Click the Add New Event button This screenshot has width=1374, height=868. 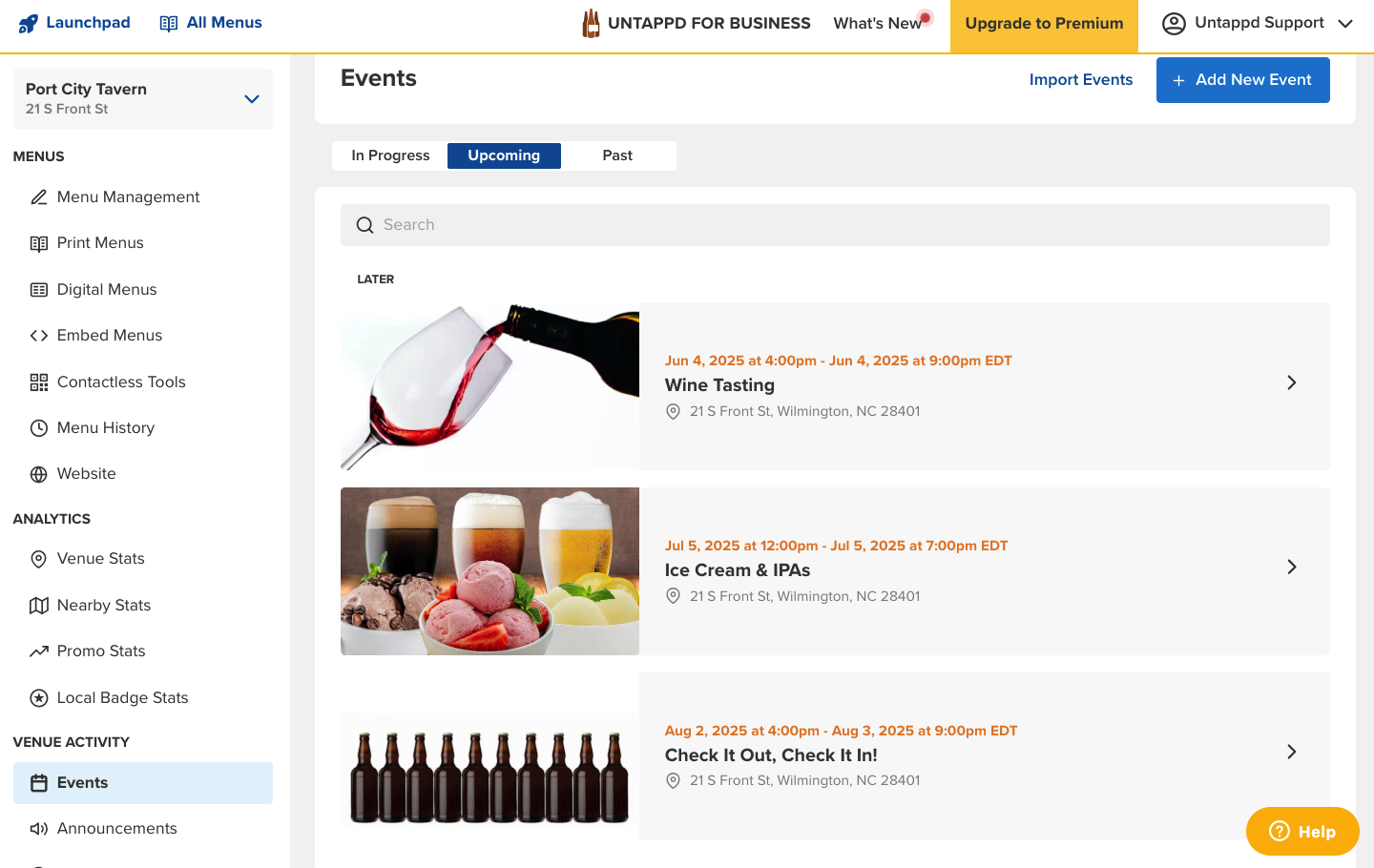pyautogui.click(x=1242, y=80)
